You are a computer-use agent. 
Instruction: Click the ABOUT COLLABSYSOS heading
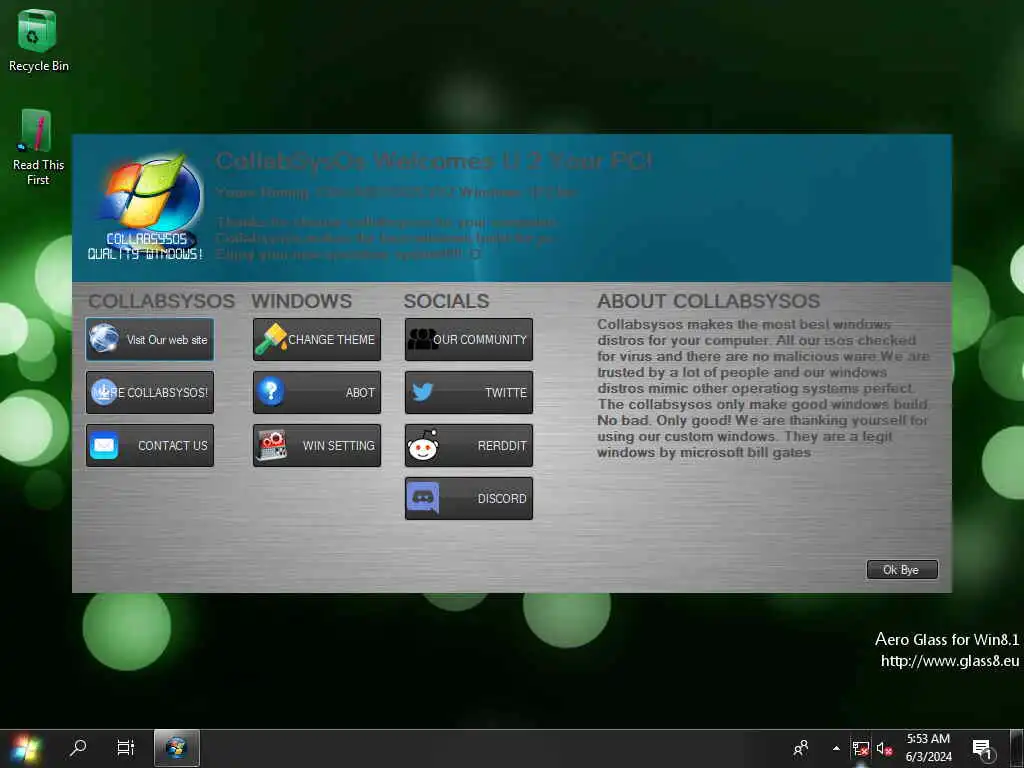[709, 301]
